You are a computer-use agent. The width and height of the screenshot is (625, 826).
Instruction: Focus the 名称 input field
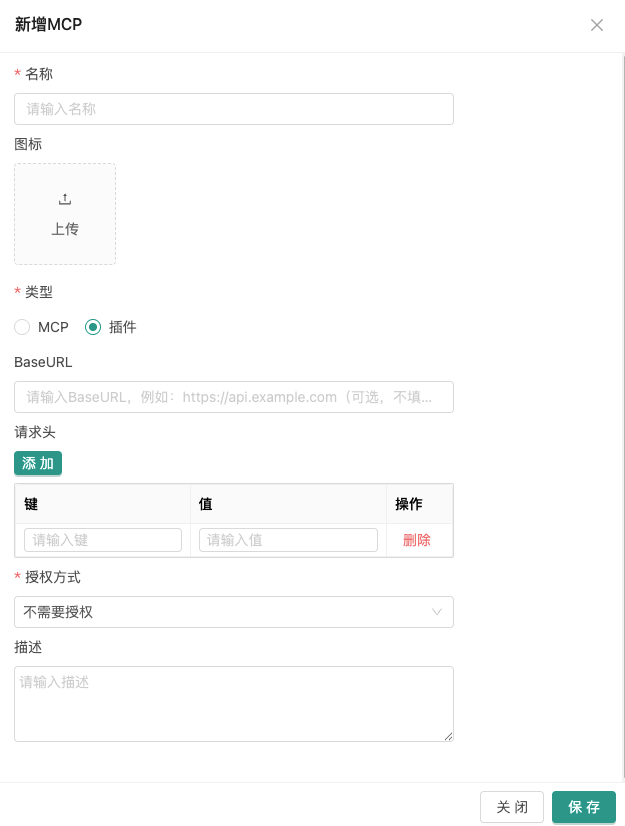[x=233, y=109]
